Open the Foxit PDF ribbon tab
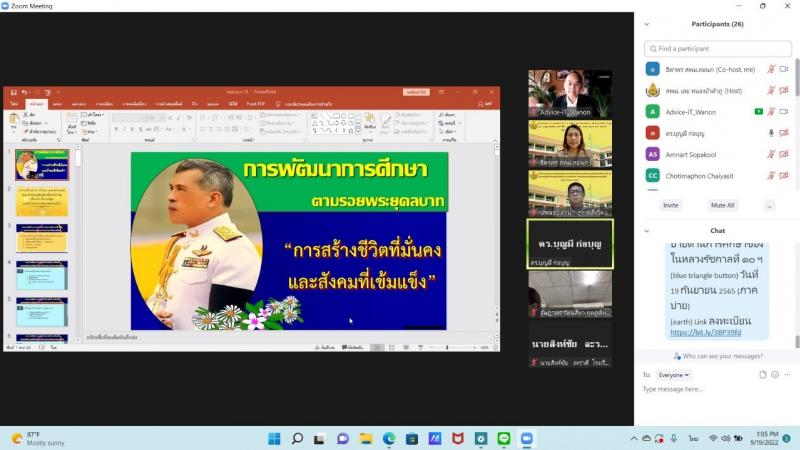This screenshot has height=450, width=800. (x=256, y=104)
